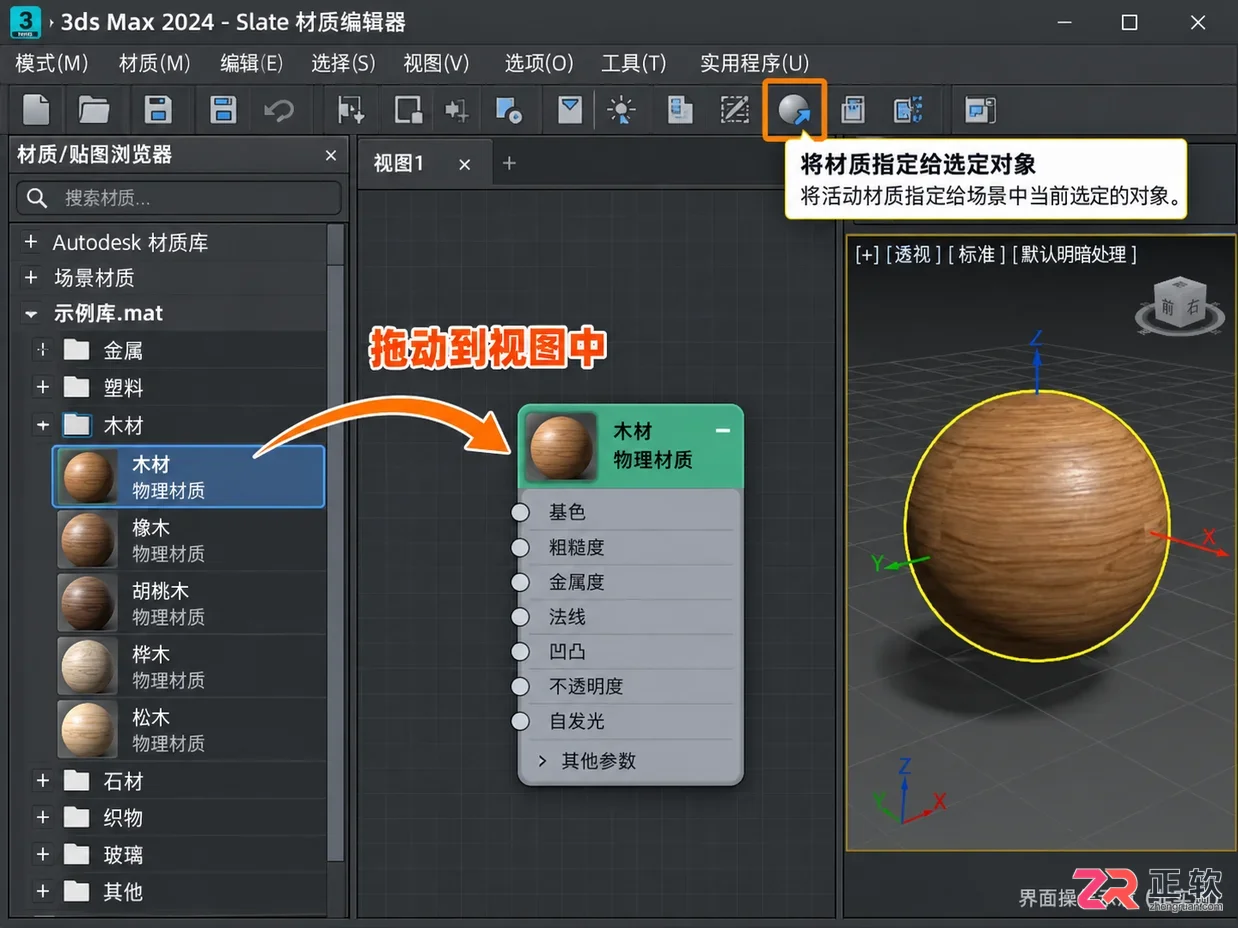Click the sun light with cursor toolbar icon
The image size is (1238, 928).
click(622, 110)
